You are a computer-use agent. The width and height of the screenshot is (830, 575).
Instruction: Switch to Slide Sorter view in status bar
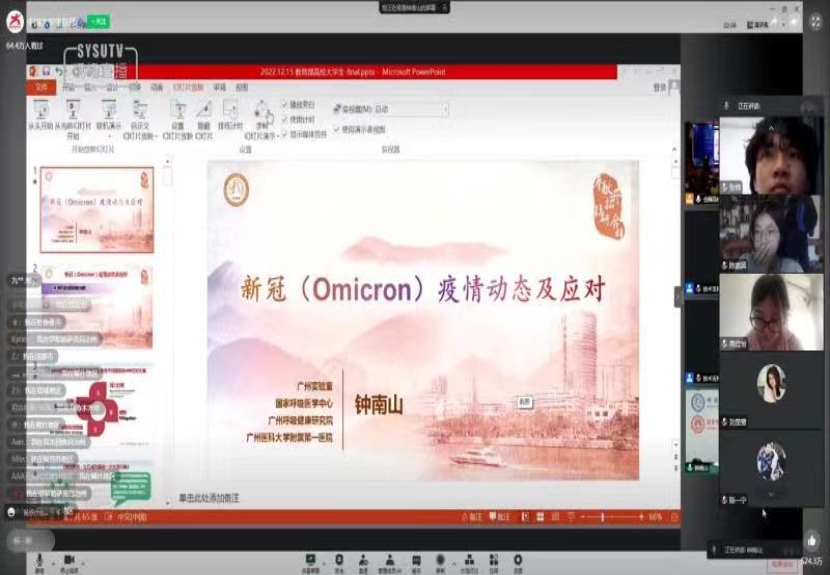pos(540,517)
